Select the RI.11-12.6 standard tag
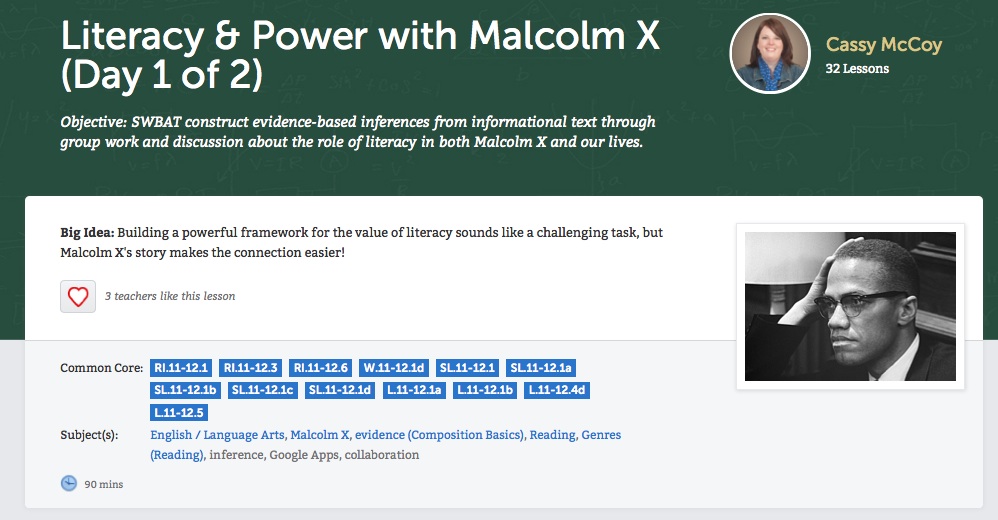 pos(320,368)
